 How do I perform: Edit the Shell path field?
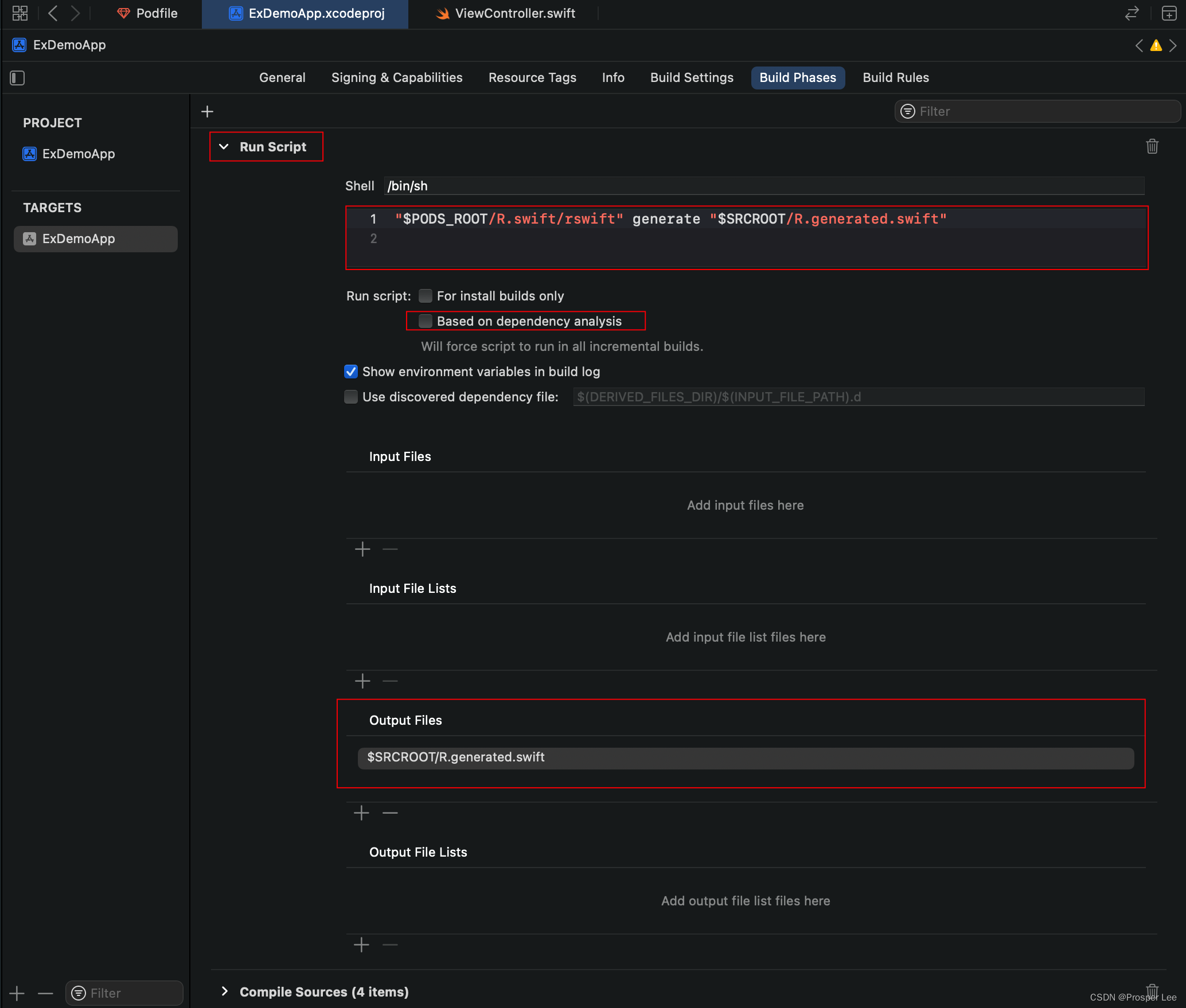point(764,186)
